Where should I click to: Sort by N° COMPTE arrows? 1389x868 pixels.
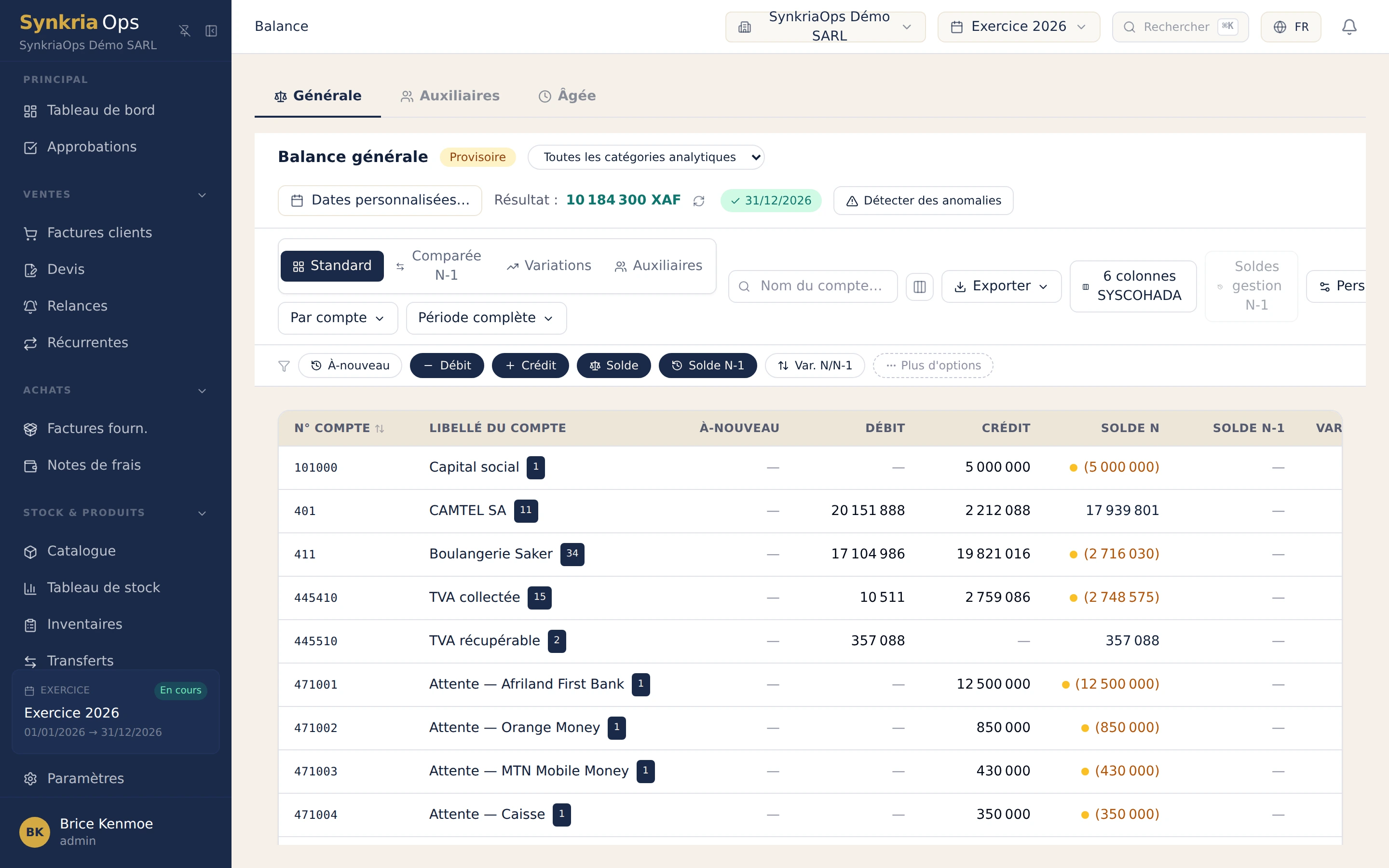380,428
